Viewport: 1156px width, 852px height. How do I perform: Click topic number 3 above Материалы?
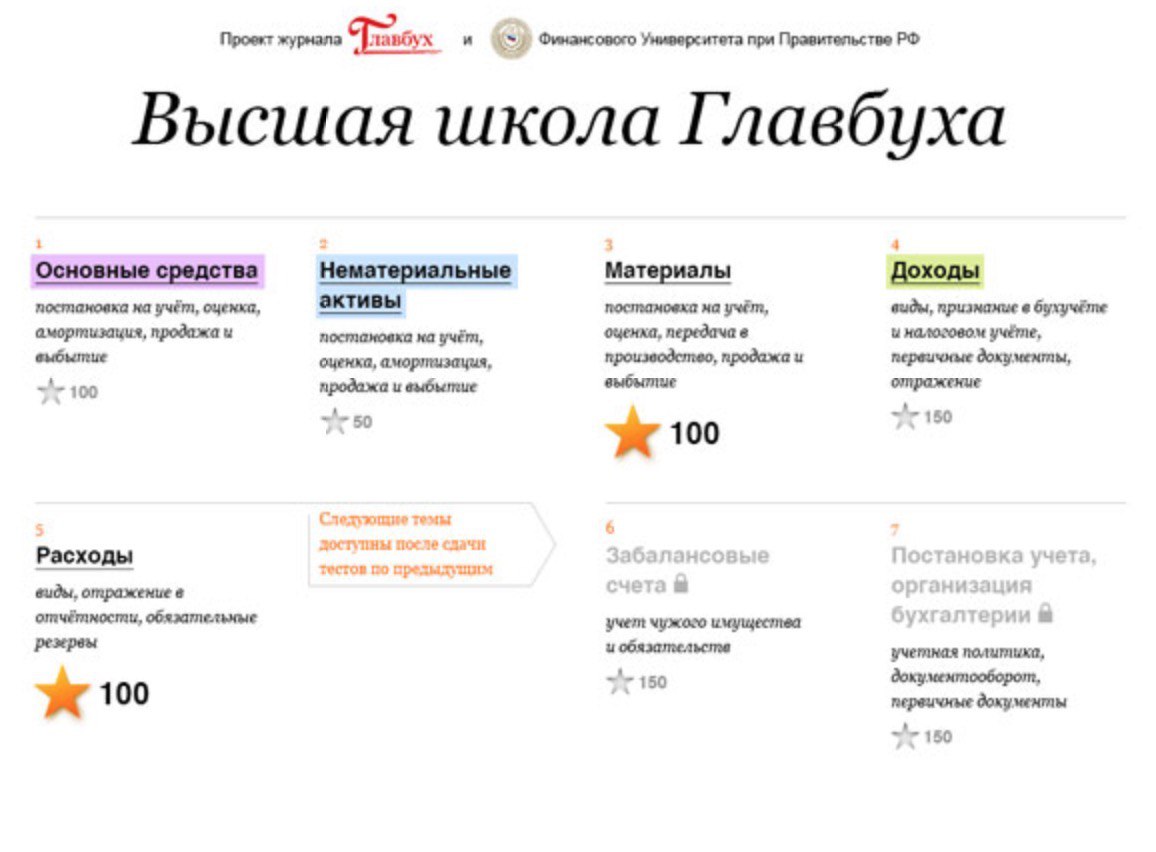(x=608, y=245)
